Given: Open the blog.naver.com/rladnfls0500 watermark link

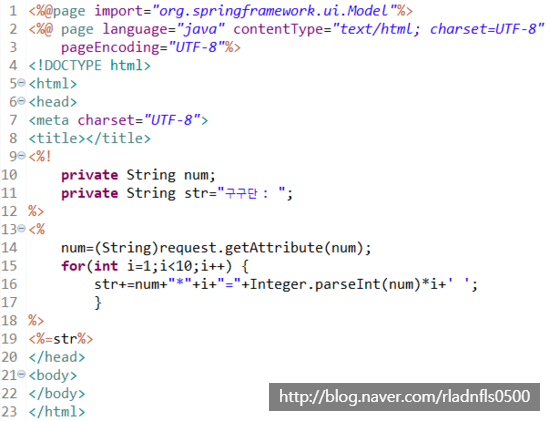Looking at the screenshot, I should point(404,397).
